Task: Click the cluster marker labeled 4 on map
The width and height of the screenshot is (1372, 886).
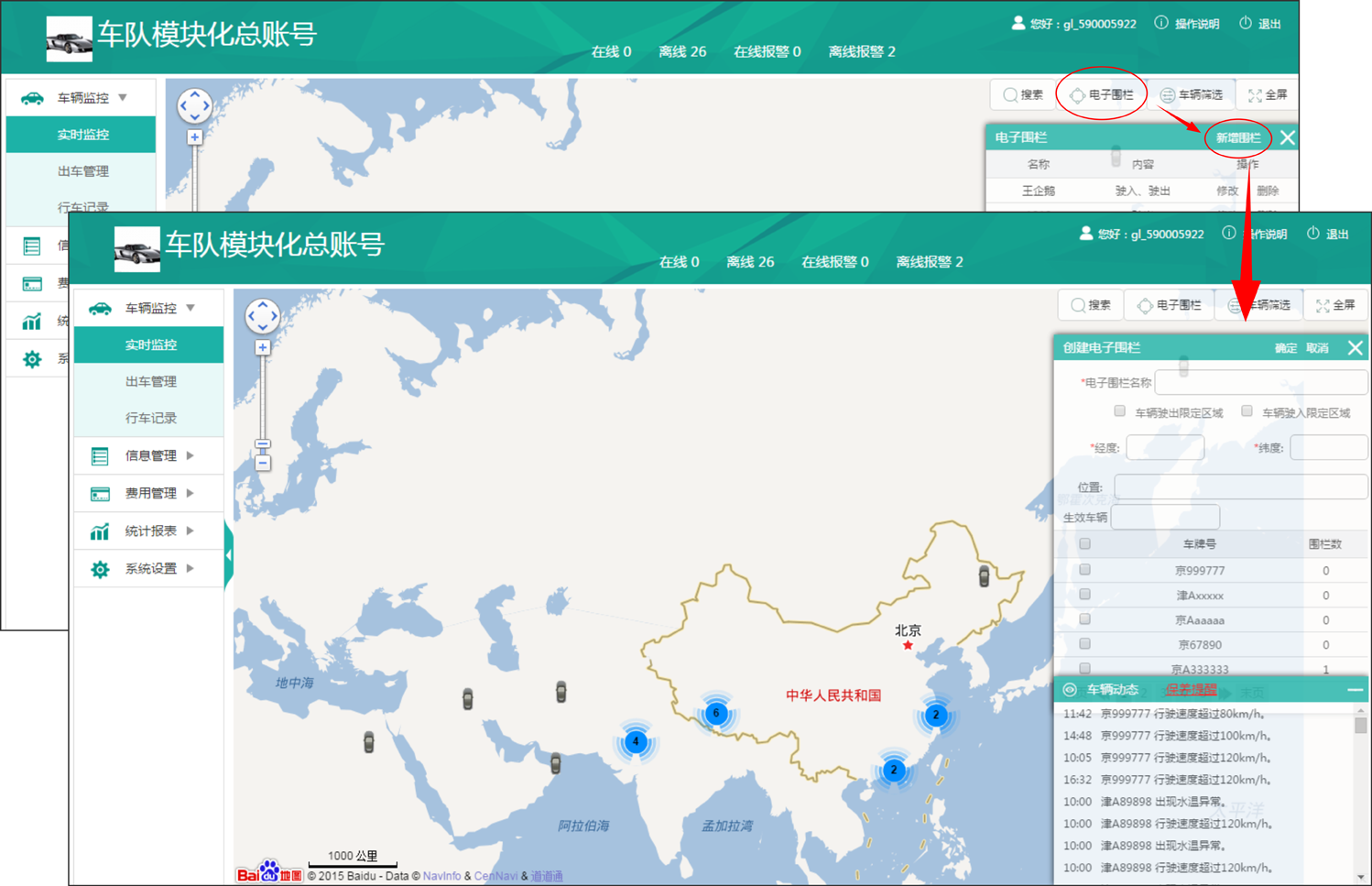Action: point(636,741)
